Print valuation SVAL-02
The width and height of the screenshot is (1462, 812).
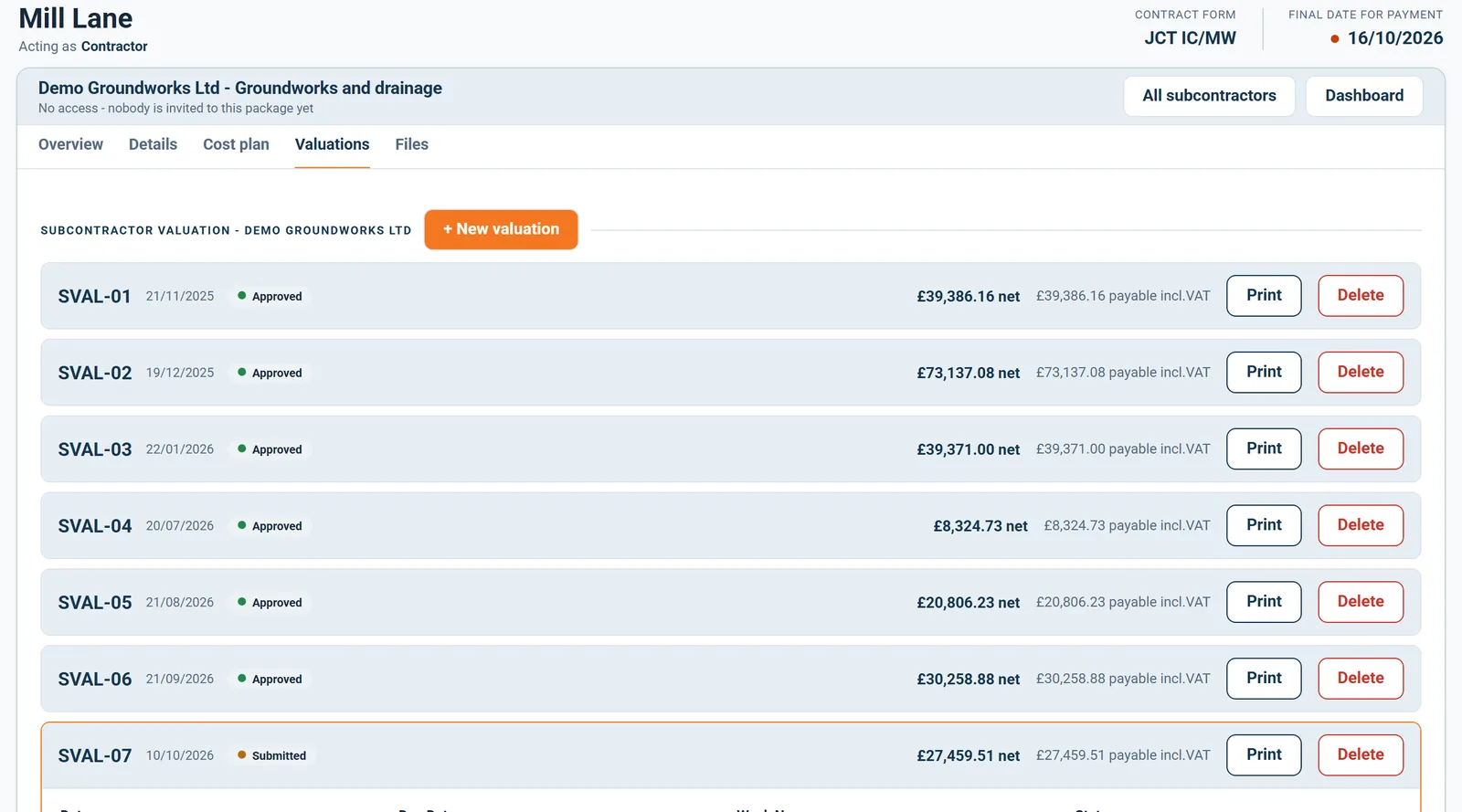click(x=1264, y=373)
